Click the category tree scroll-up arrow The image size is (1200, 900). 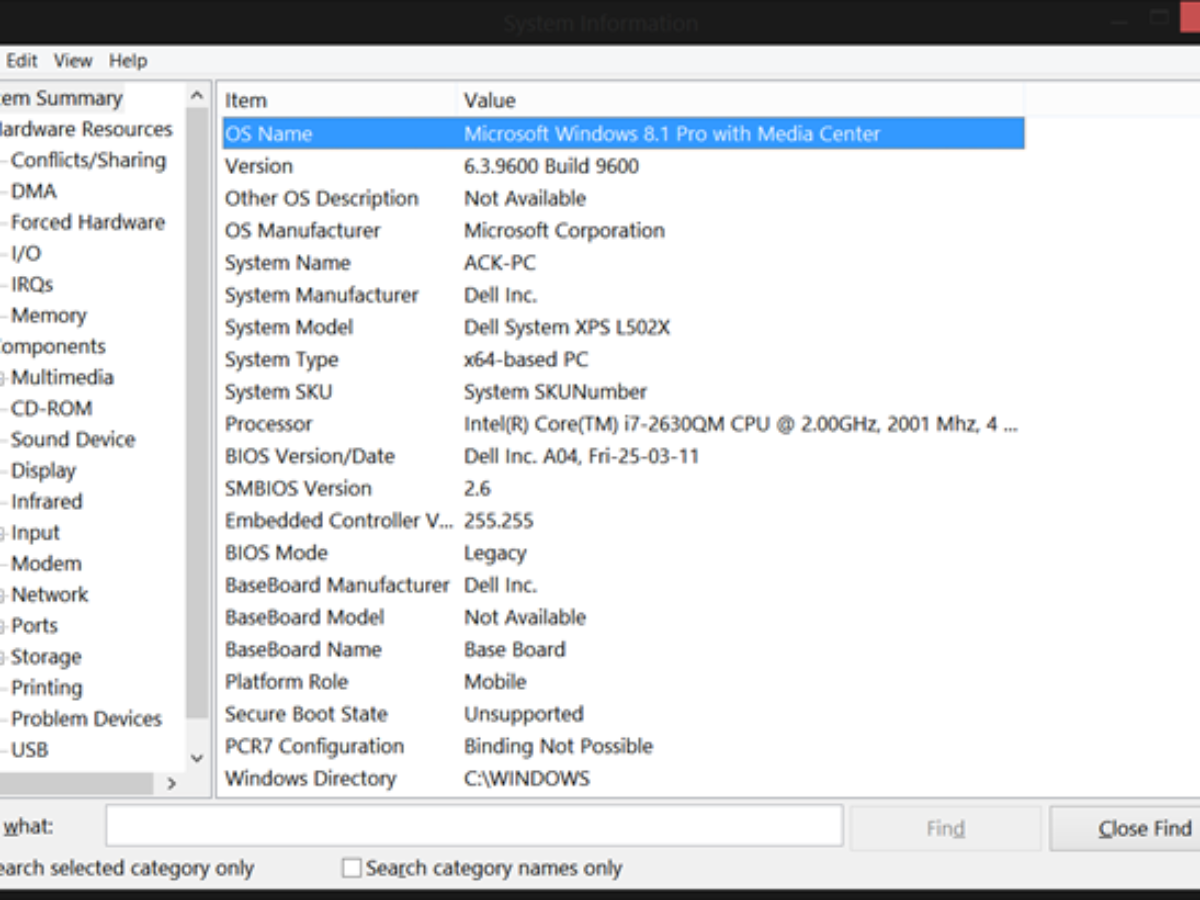coord(197,96)
